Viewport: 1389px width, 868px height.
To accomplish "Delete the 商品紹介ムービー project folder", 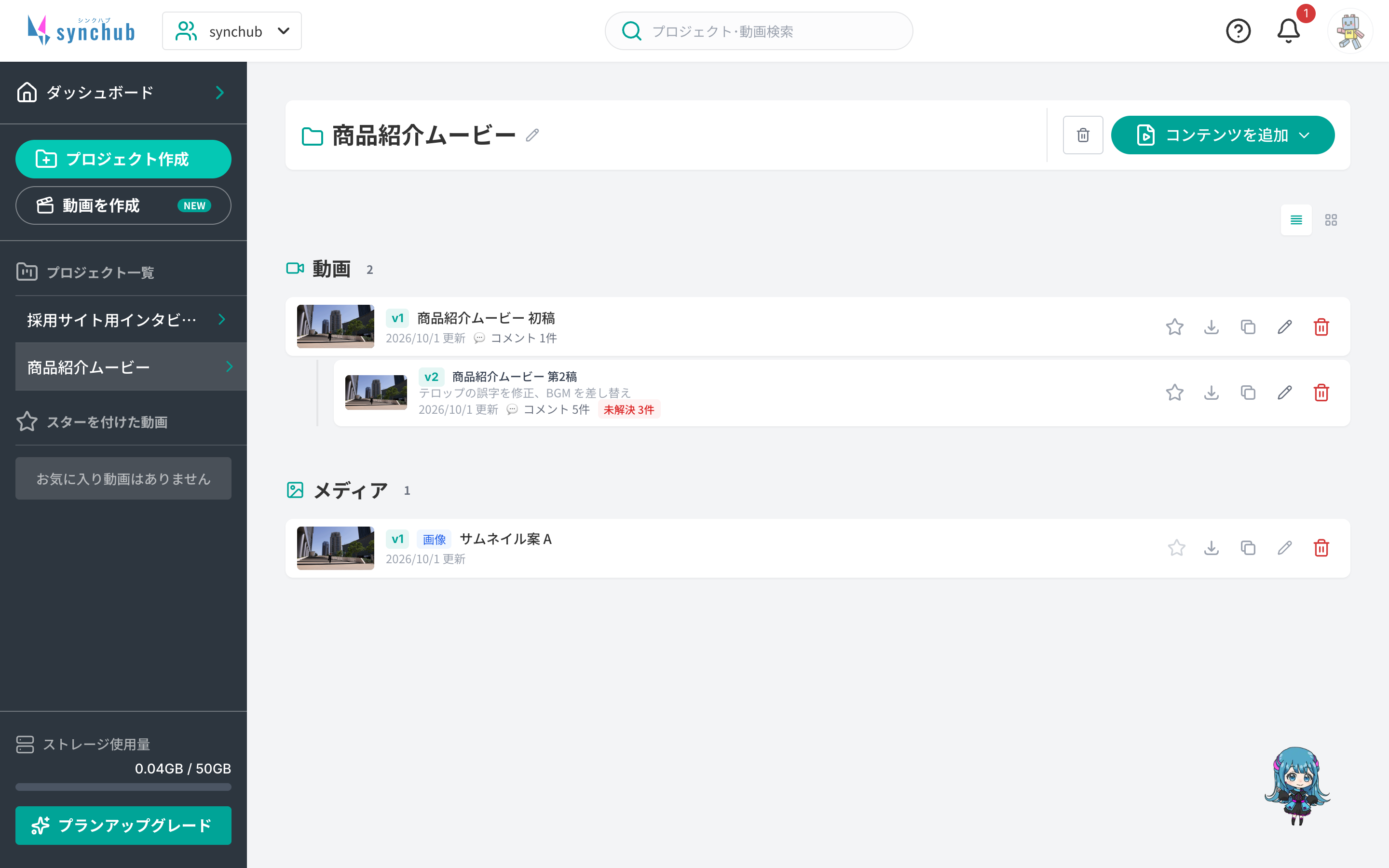I will coord(1082,135).
